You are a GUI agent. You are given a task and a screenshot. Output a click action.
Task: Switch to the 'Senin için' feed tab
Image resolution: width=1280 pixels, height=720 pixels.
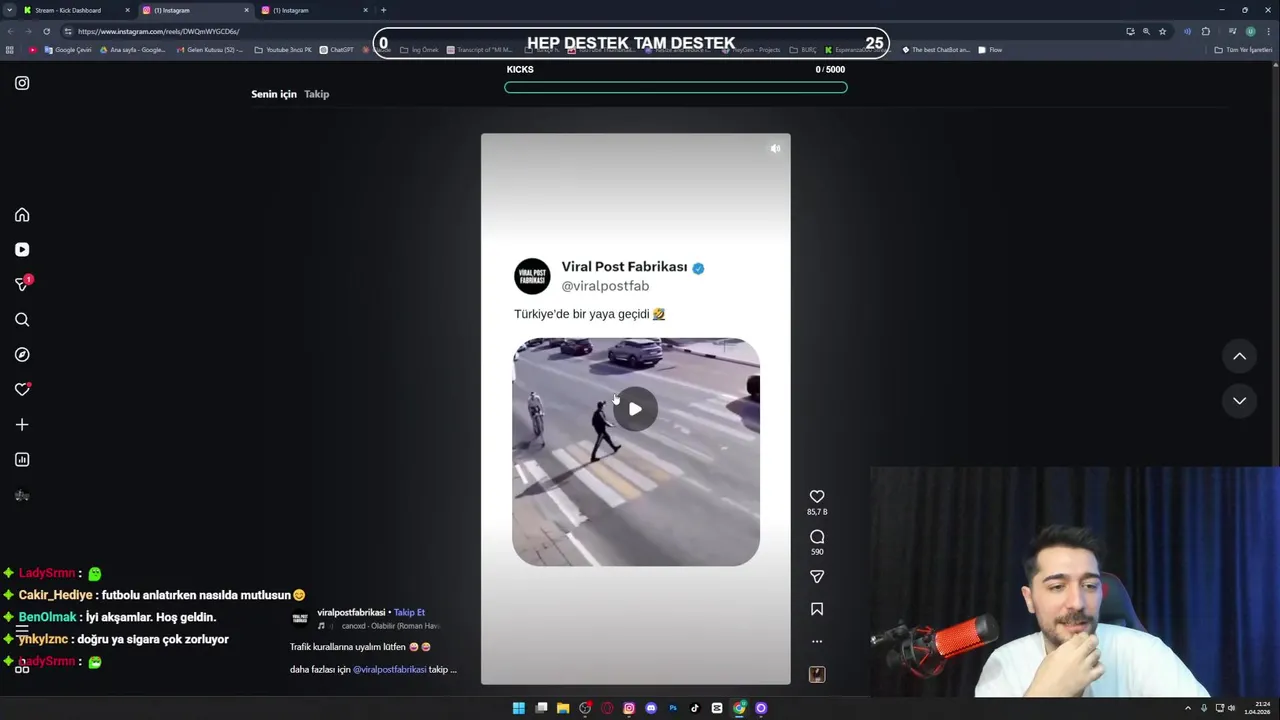(x=274, y=94)
